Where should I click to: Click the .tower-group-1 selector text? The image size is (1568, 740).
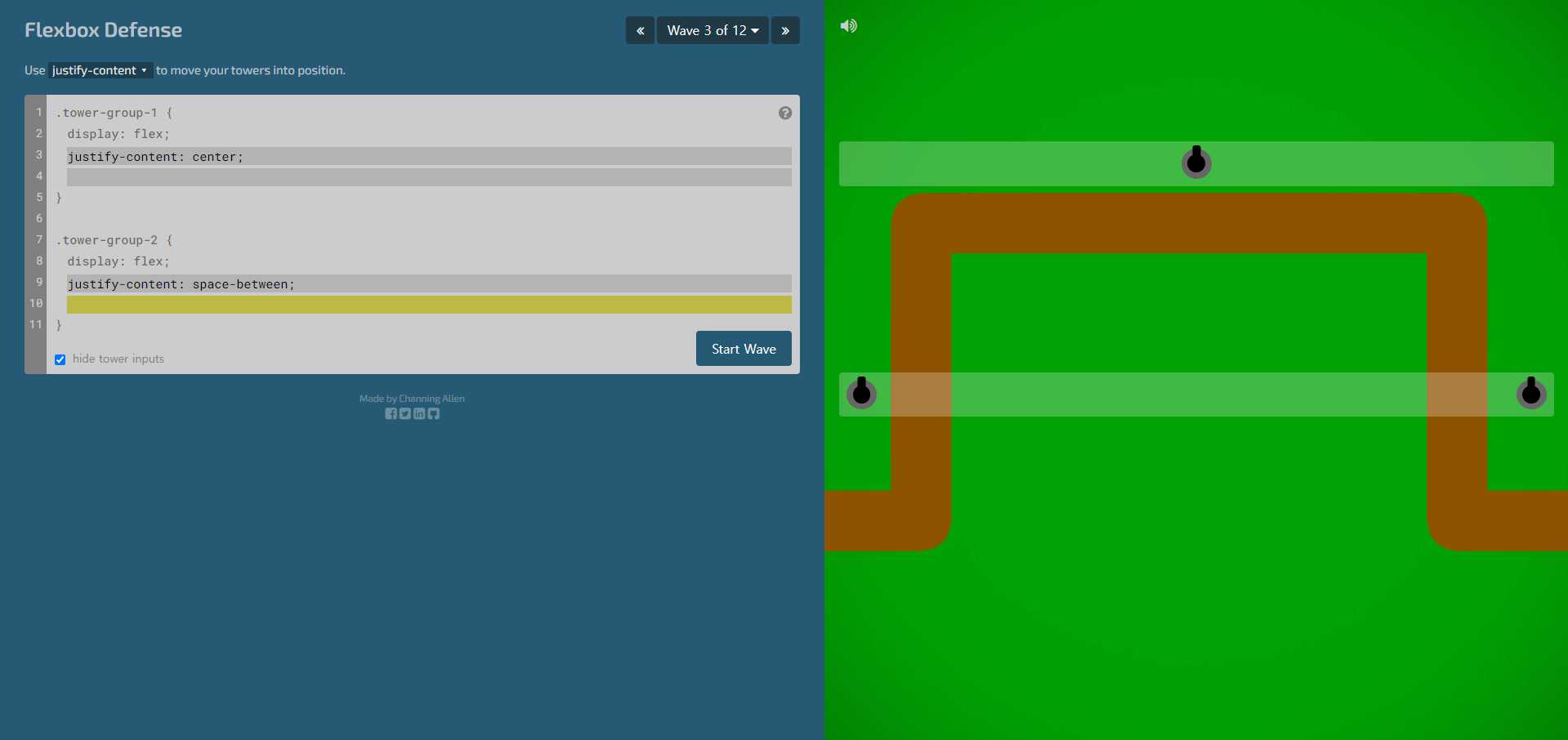point(106,113)
